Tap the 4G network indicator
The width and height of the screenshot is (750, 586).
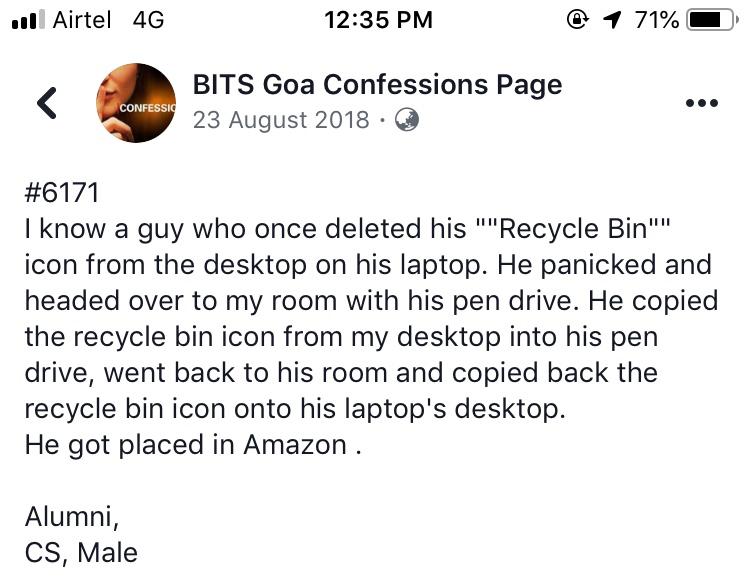(148, 20)
